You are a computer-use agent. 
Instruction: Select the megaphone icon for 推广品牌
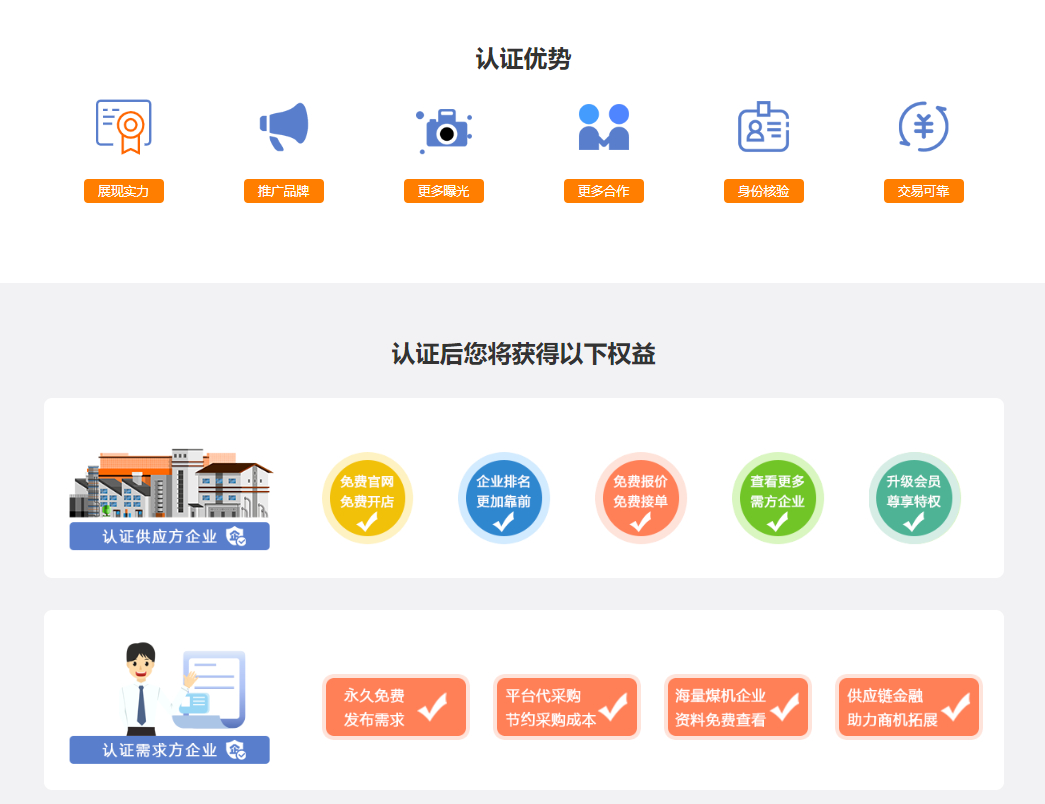pos(283,125)
